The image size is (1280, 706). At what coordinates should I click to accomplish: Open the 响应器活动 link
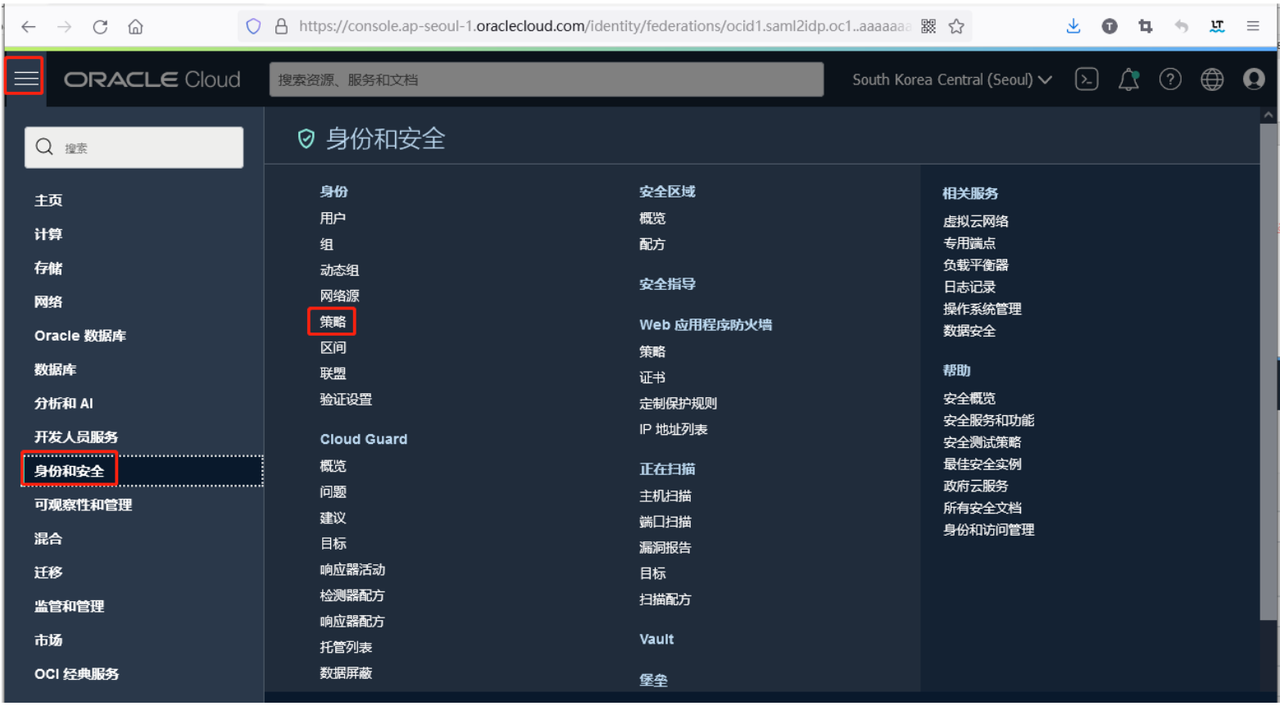click(352, 569)
